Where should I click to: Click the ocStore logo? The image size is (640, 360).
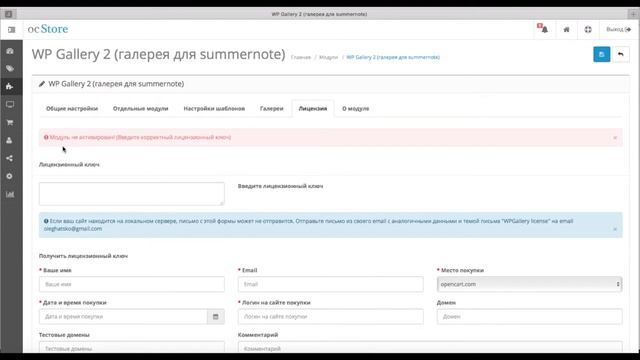pos(48,29)
